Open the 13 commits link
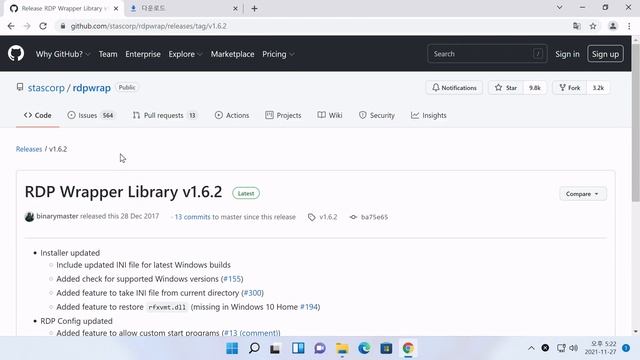640x360 pixels. [x=192, y=217]
